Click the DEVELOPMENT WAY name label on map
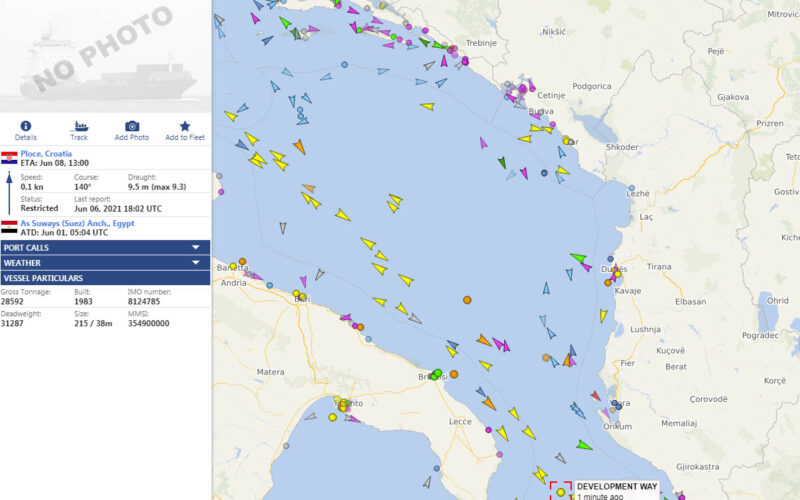 pos(616,486)
